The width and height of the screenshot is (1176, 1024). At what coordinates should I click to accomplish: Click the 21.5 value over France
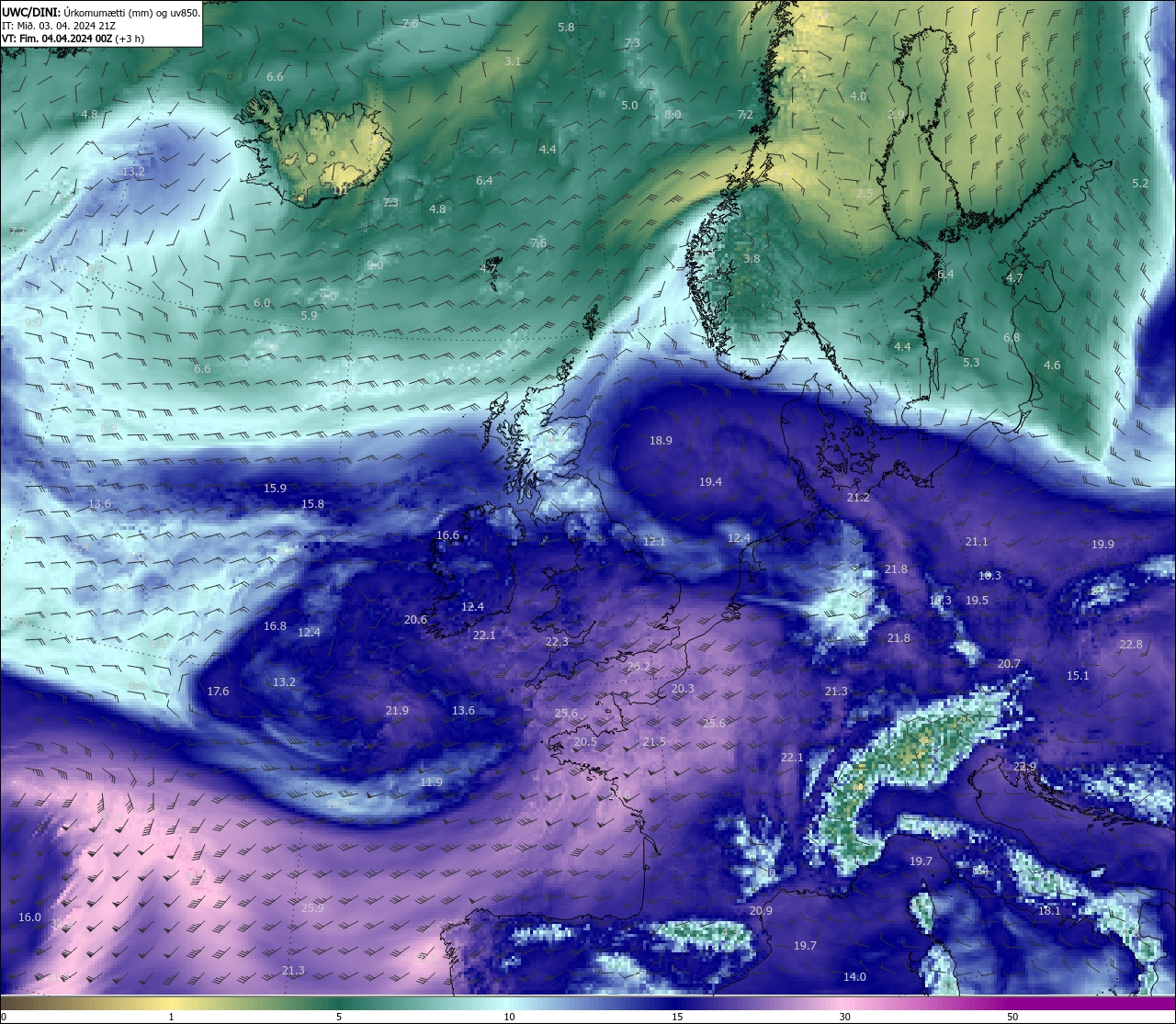[654, 742]
